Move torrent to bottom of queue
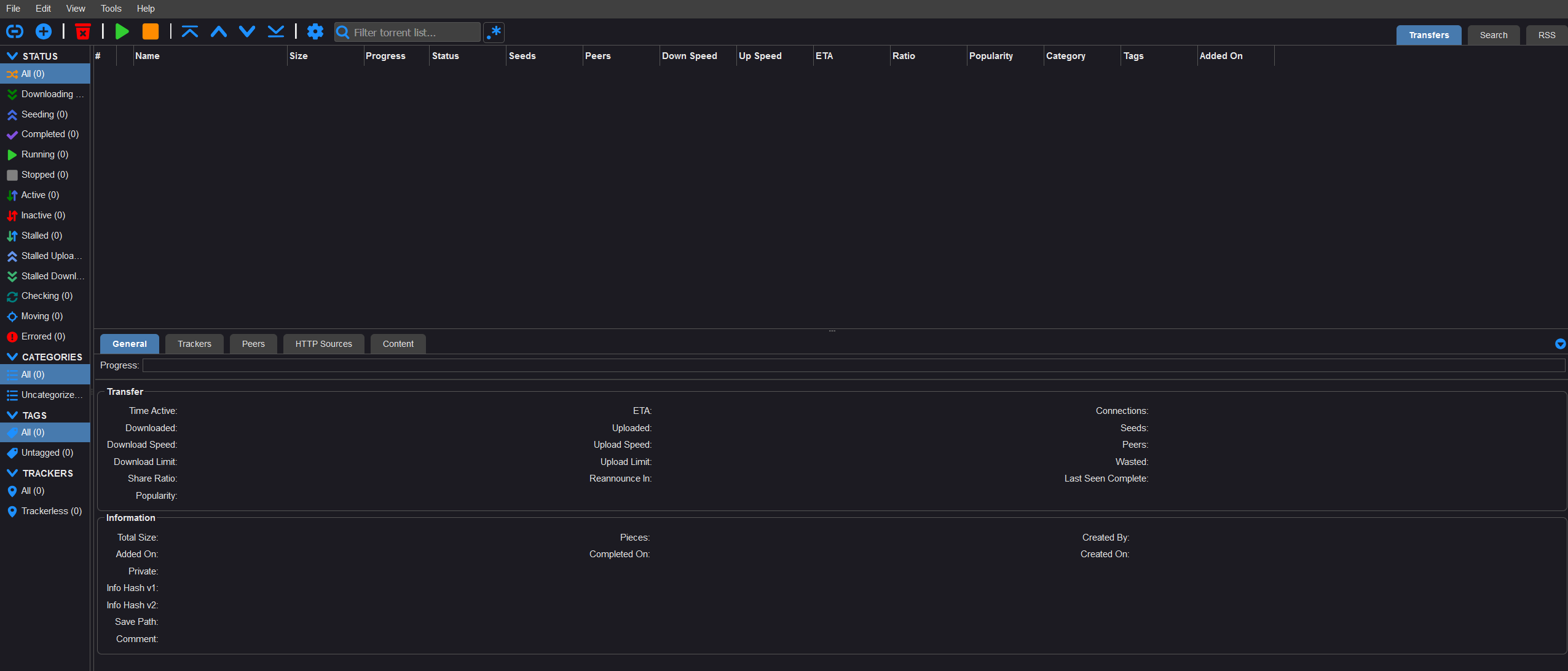Screen dimensions: 1568x671 276,31
